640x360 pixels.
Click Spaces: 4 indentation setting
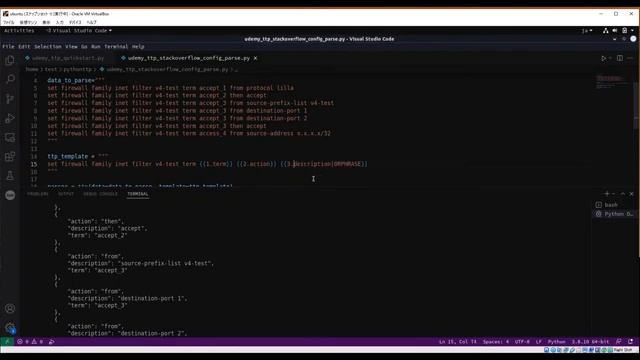tap(496, 342)
